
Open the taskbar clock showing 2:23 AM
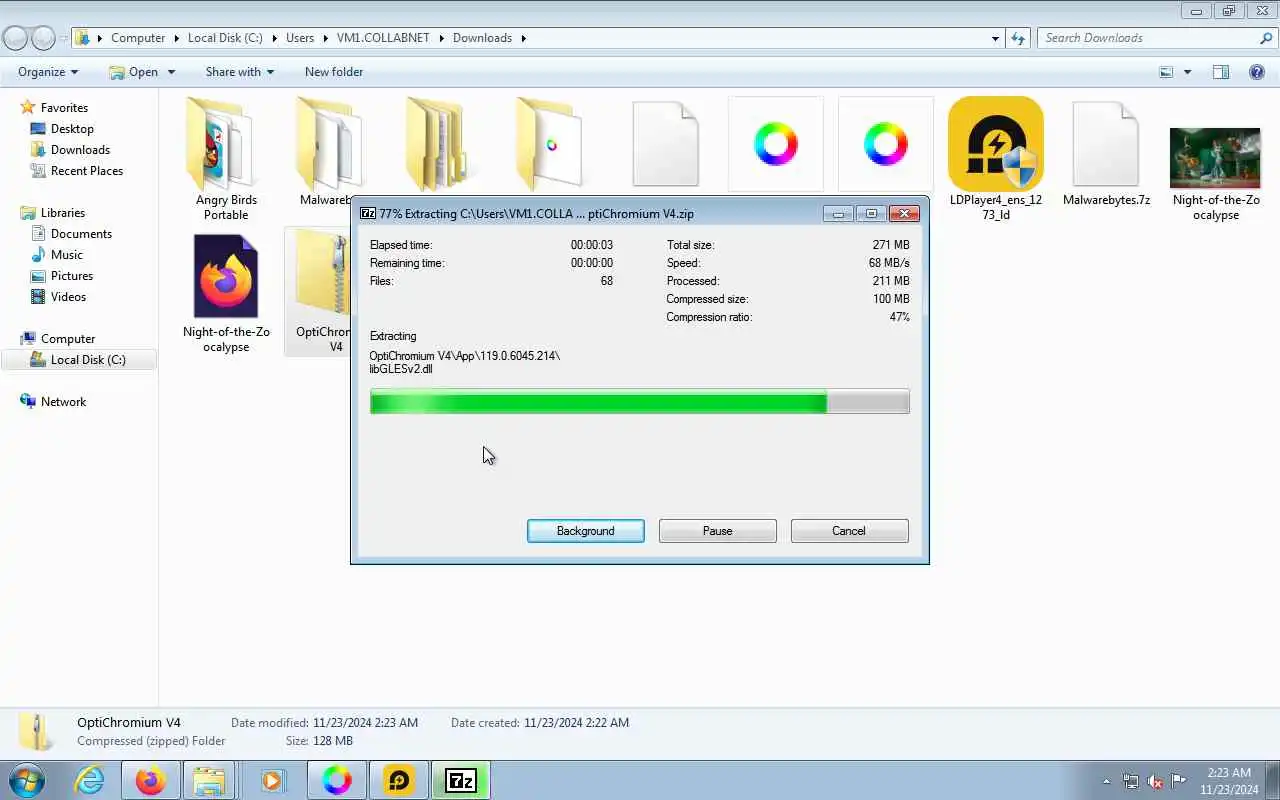point(1229,781)
